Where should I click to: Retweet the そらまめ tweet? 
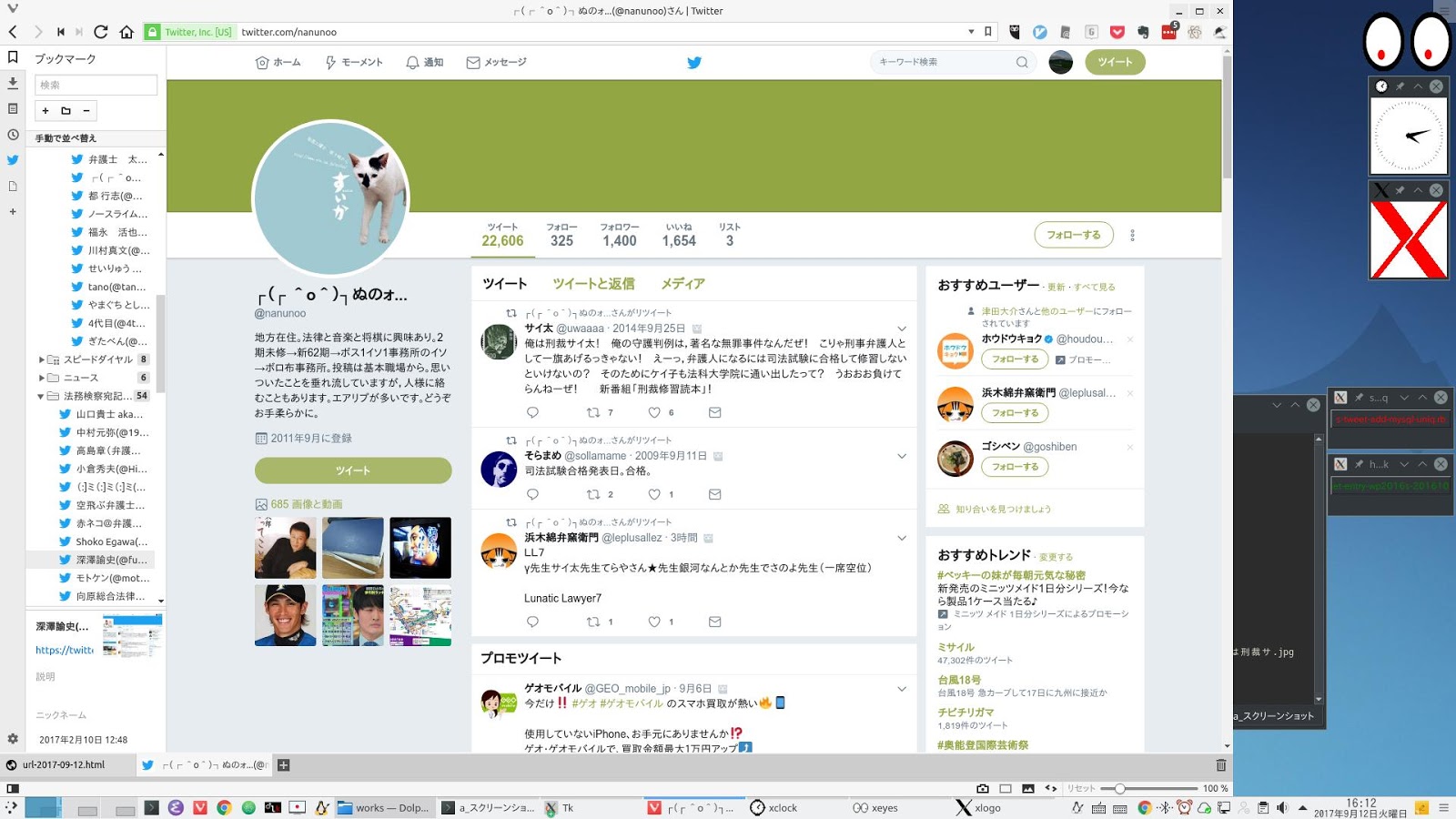click(x=593, y=494)
